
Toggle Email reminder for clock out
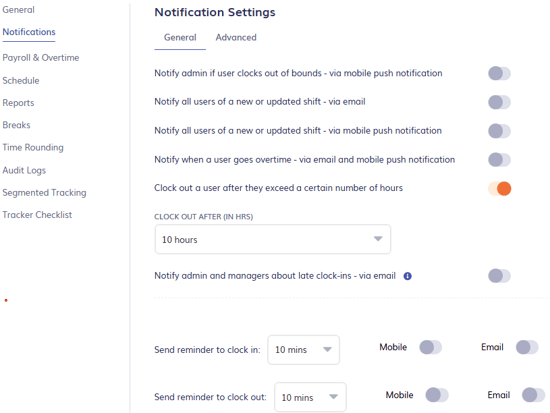pyautogui.click(x=533, y=395)
